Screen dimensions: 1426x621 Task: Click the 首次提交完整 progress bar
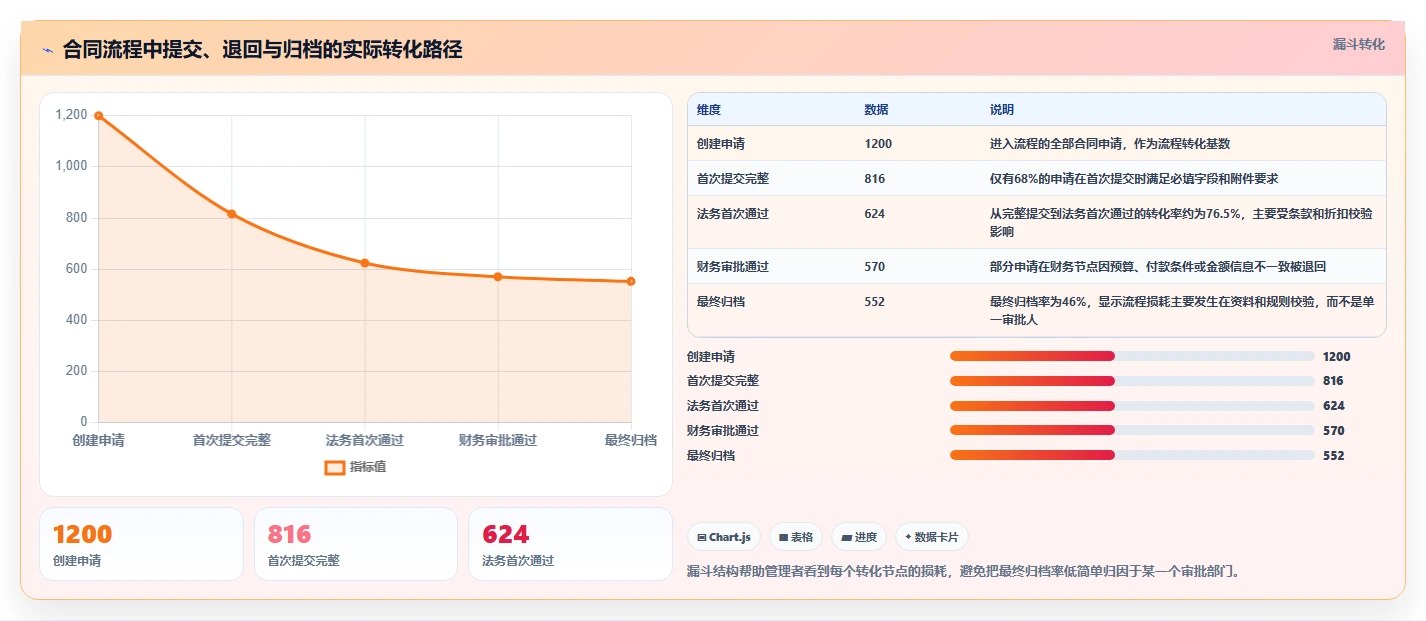pyautogui.click(x=1132, y=381)
